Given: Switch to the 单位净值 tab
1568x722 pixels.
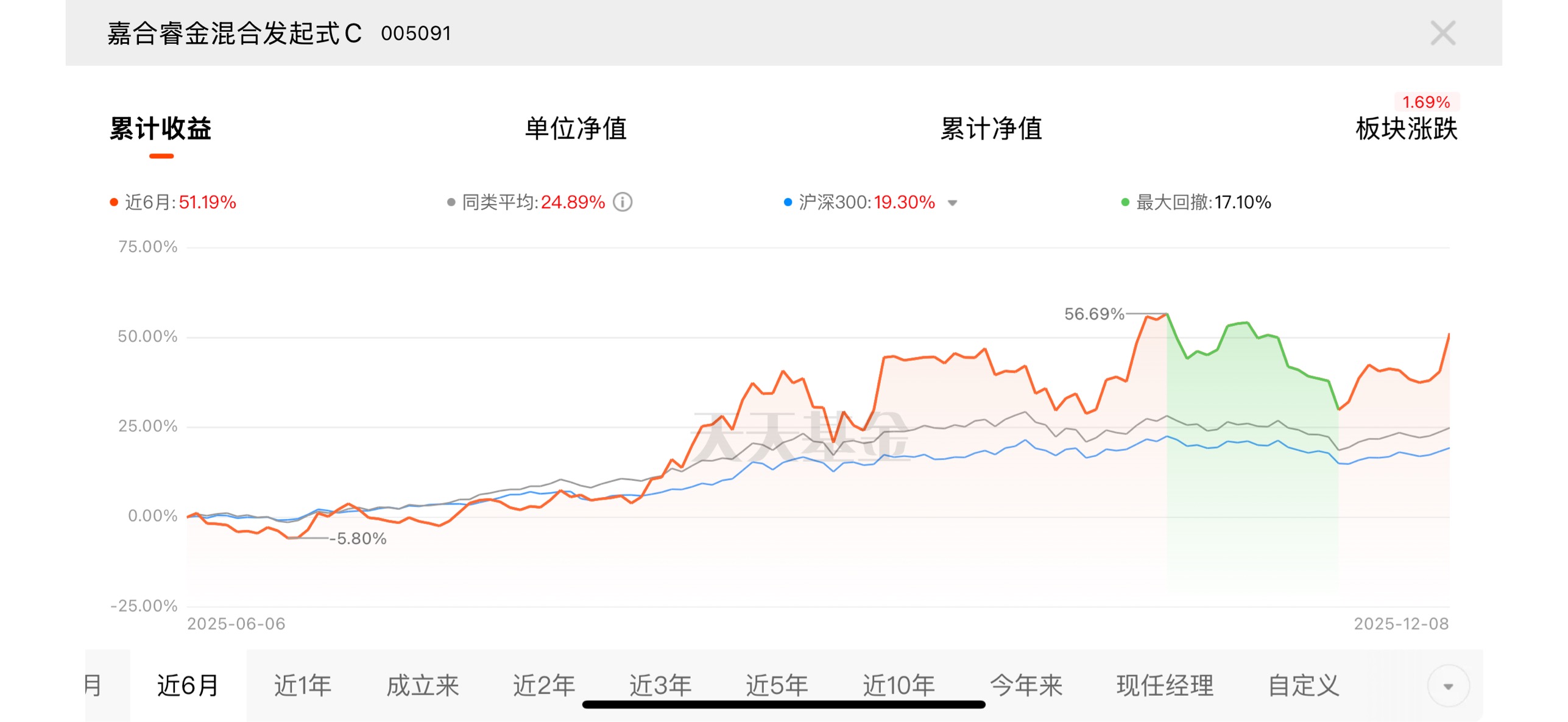Looking at the screenshot, I should pos(576,129).
